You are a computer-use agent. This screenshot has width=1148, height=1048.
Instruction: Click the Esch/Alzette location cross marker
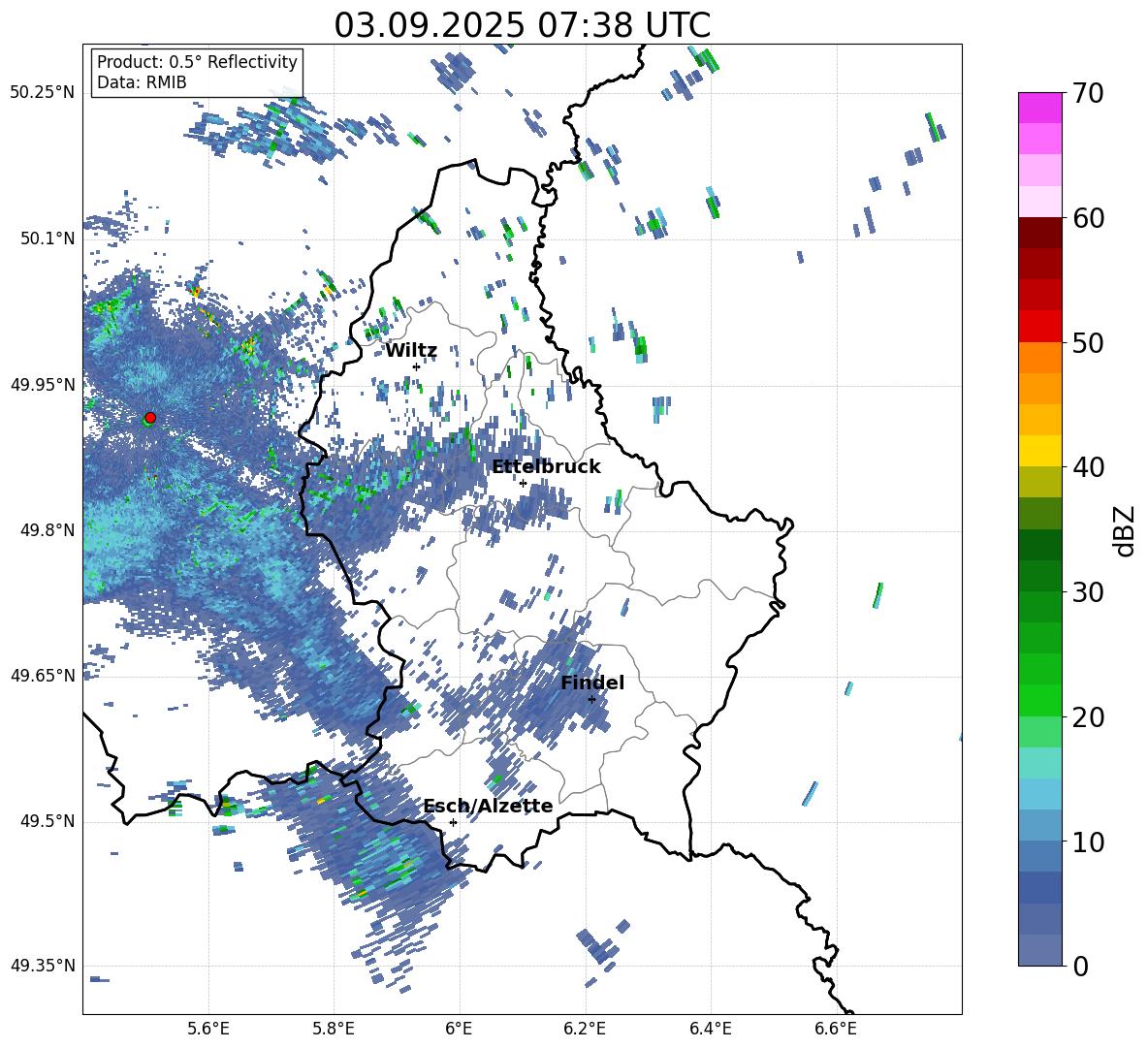(x=453, y=822)
